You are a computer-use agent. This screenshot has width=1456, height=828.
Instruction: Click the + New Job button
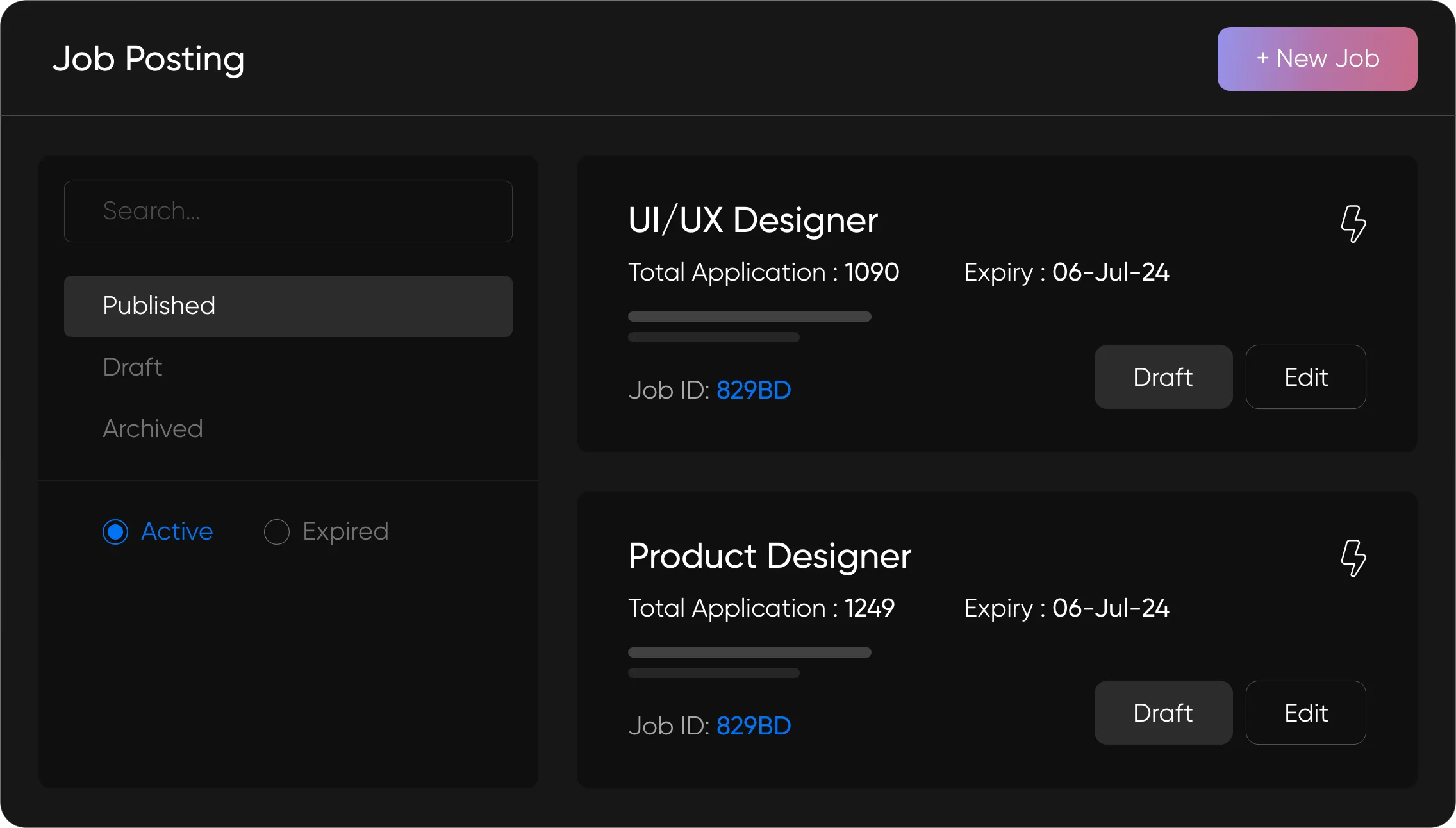(x=1316, y=58)
